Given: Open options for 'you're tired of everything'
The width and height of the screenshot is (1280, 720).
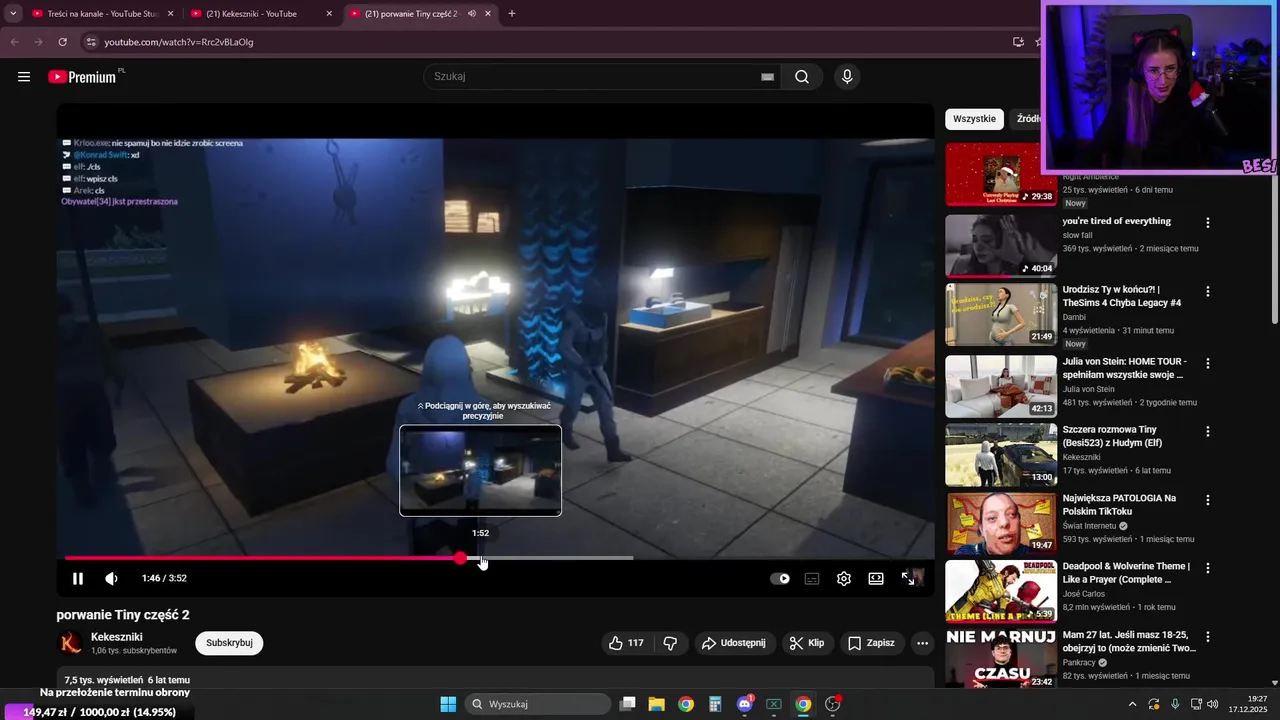Looking at the screenshot, I should point(1208,223).
